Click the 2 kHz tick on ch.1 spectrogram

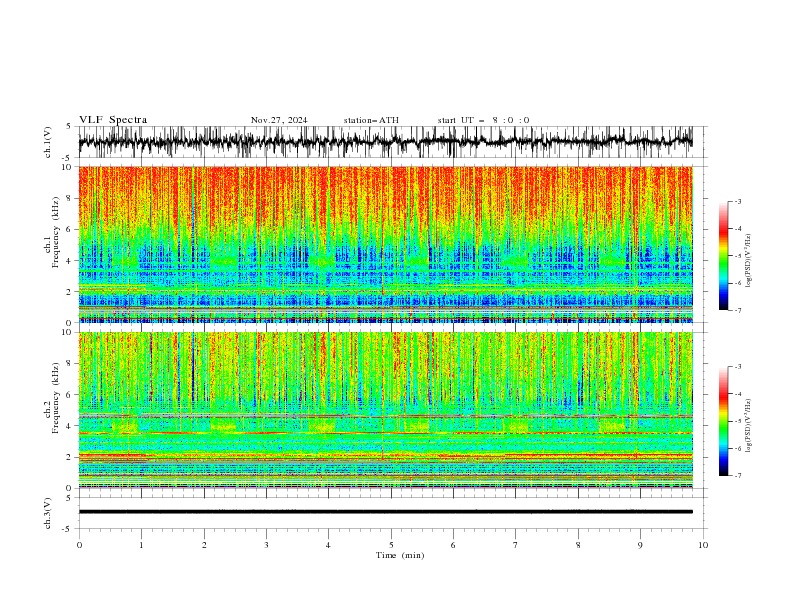click(x=70, y=292)
